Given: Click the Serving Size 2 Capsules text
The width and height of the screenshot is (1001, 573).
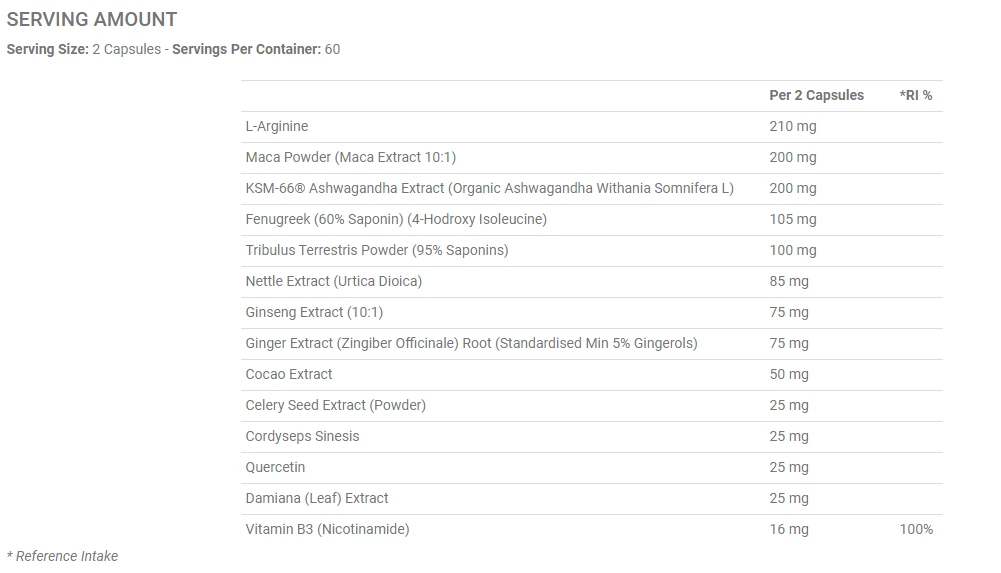Looking at the screenshot, I should (x=83, y=49).
